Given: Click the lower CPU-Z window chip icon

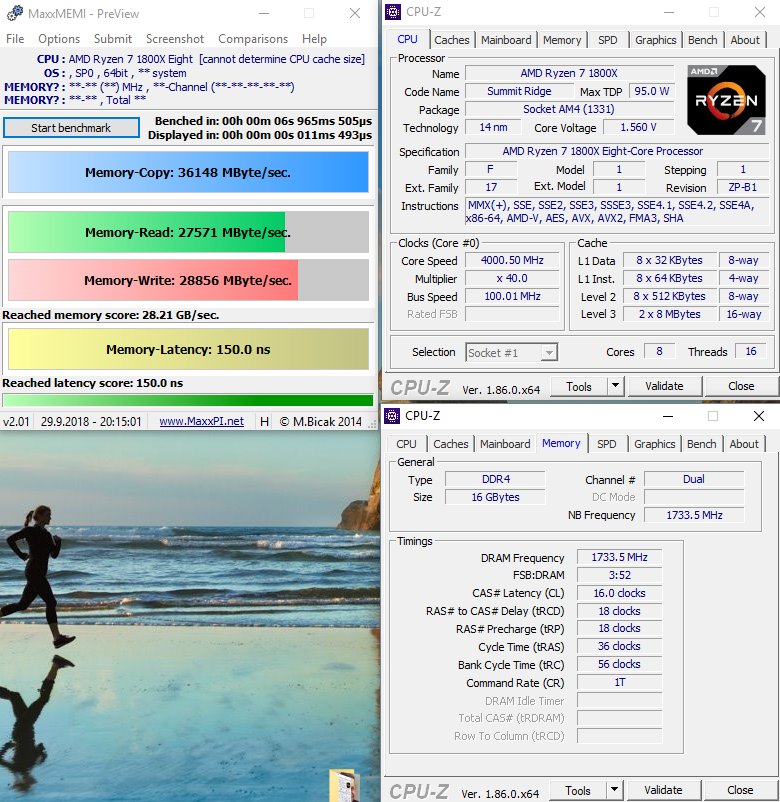Looking at the screenshot, I should [x=392, y=416].
